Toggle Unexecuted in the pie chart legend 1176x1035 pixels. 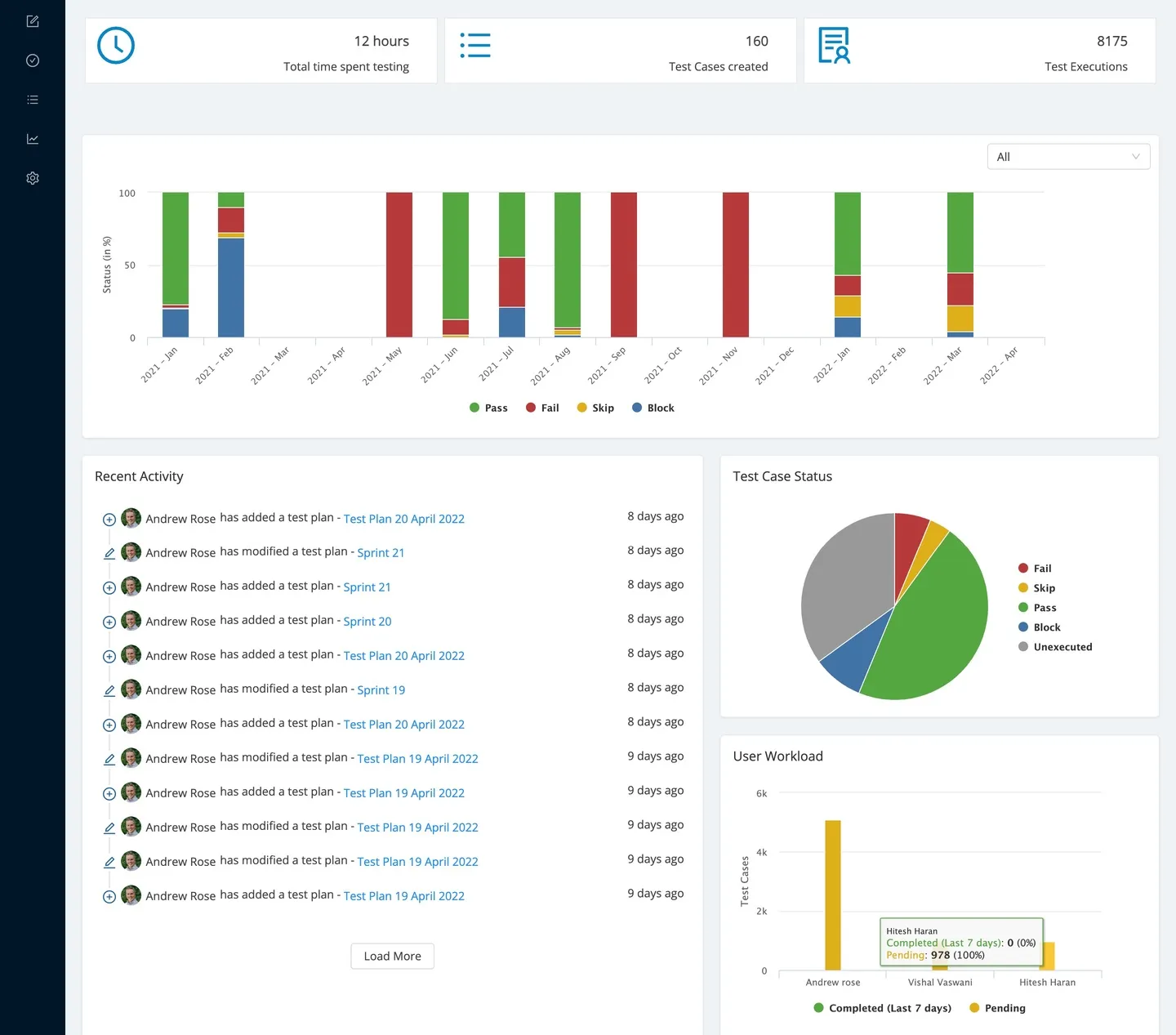pos(1054,647)
